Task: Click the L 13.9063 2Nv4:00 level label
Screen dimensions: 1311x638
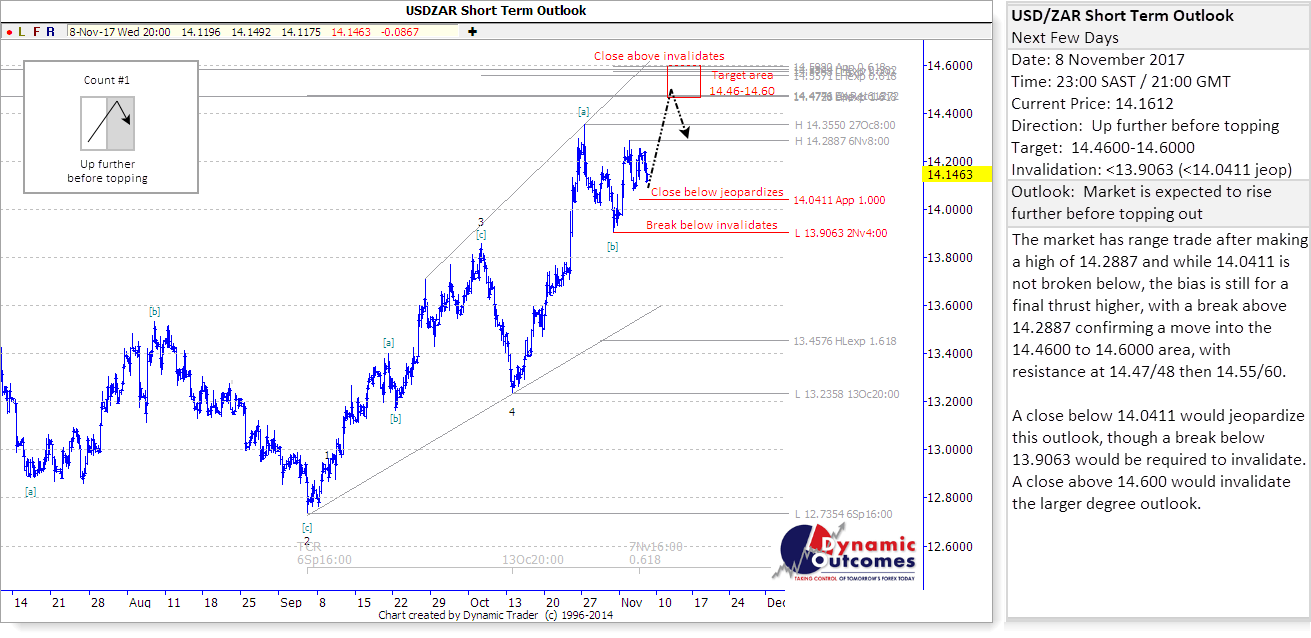Action: [x=840, y=233]
